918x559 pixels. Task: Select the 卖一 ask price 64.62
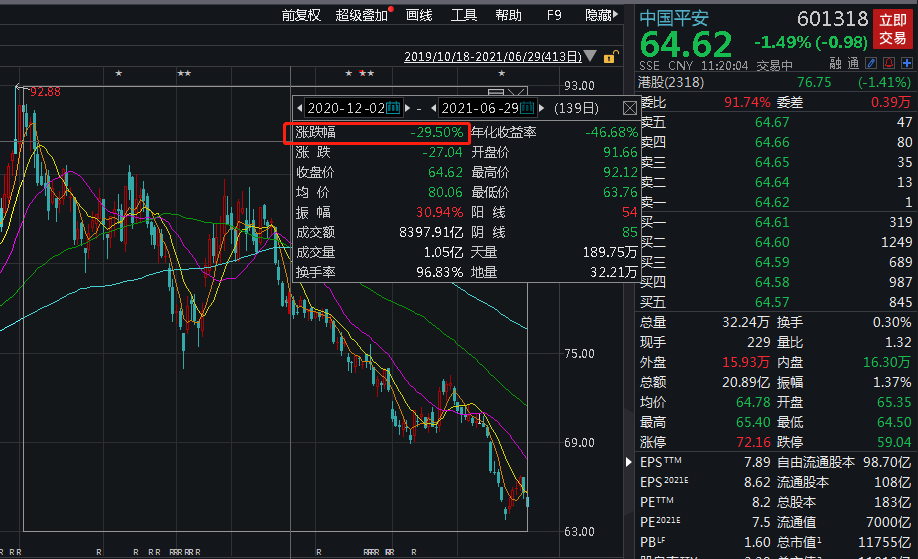[x=772, y=202]
